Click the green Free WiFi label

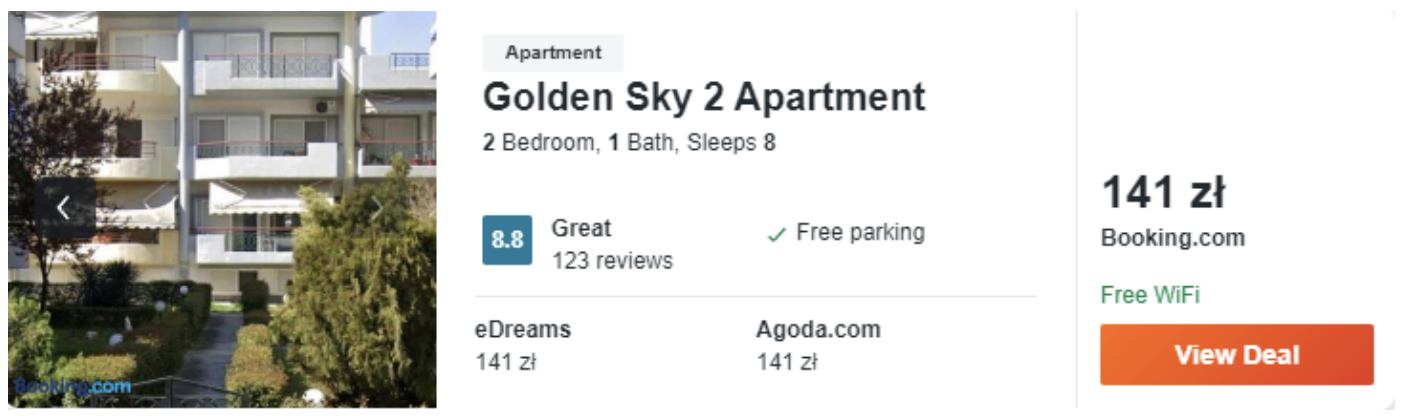(1150, 295)
